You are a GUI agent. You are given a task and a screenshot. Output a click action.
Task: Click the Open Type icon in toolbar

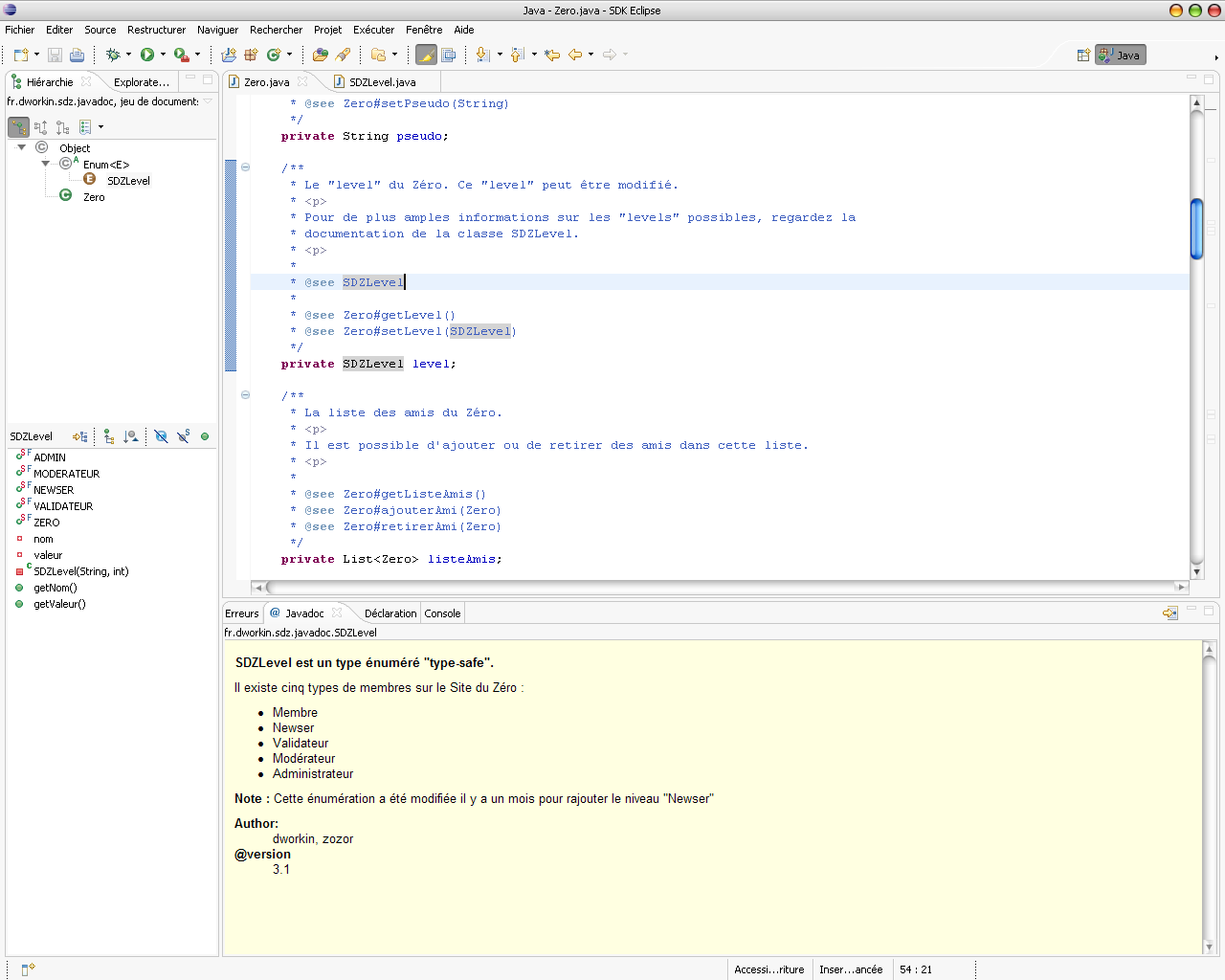320,56
